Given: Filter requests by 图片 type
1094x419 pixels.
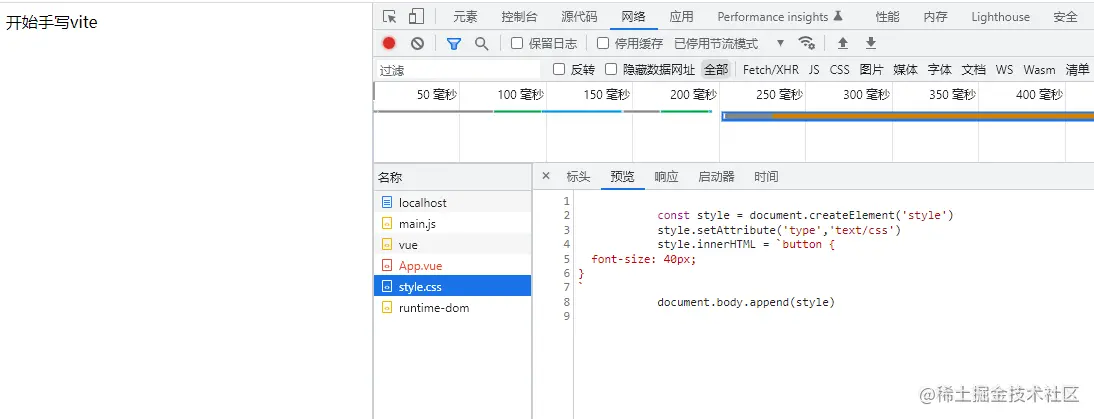Looking at the screenshot, I should [x=871, y=69].
